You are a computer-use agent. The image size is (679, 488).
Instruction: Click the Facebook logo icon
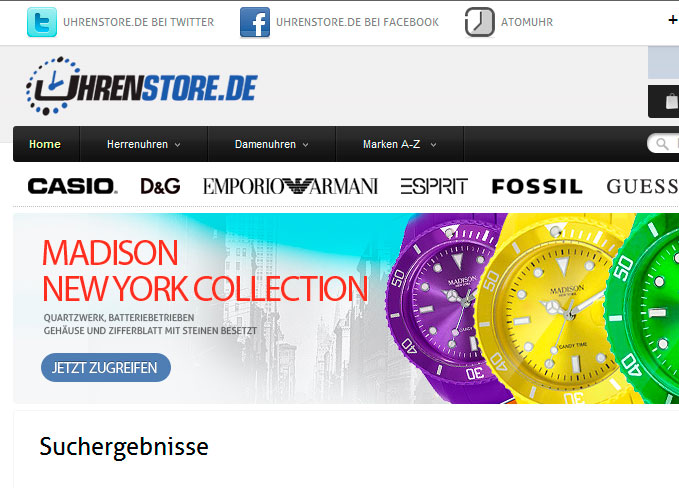(x=255, y=22)
